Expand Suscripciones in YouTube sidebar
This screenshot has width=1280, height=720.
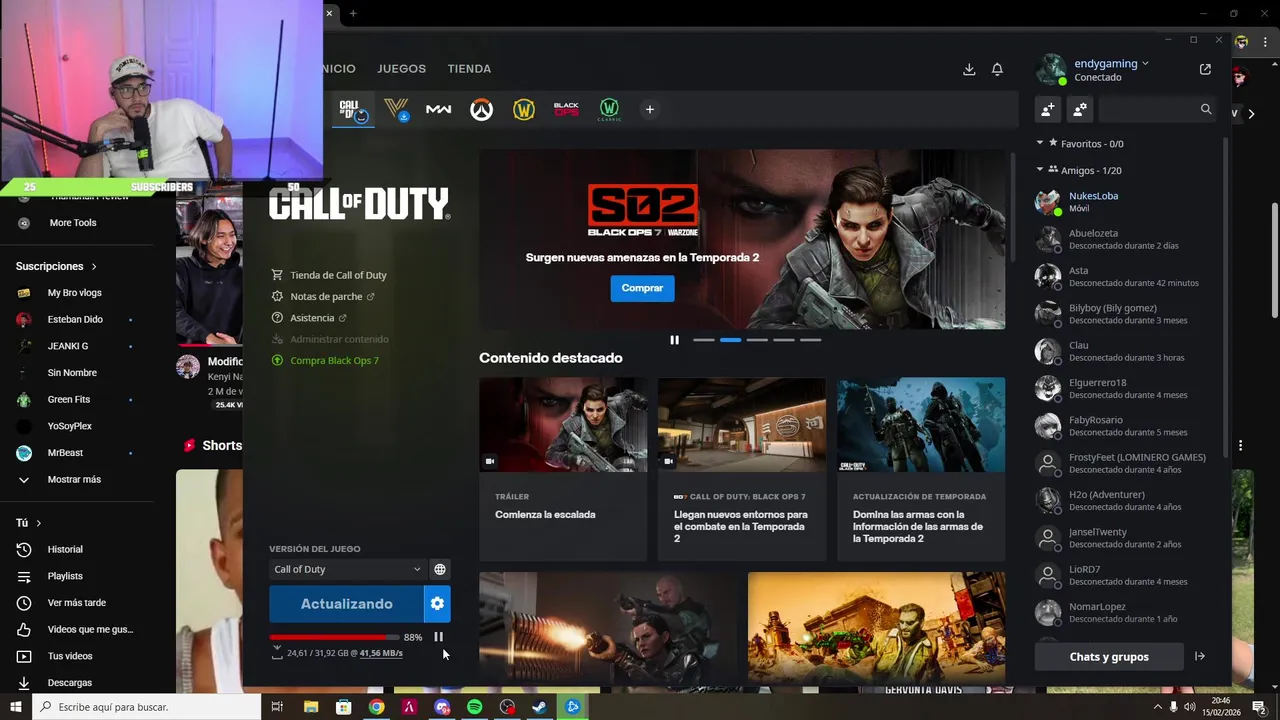pos(56,266)
